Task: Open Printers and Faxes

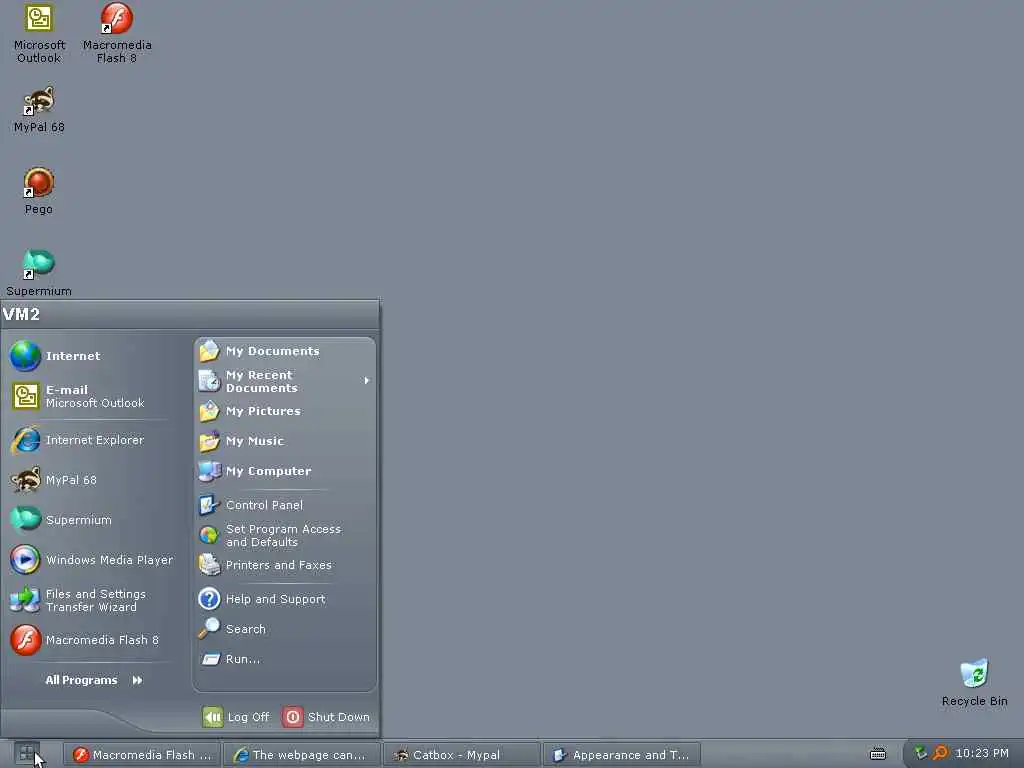Action: pyautogui.click(x=285, y=565)
